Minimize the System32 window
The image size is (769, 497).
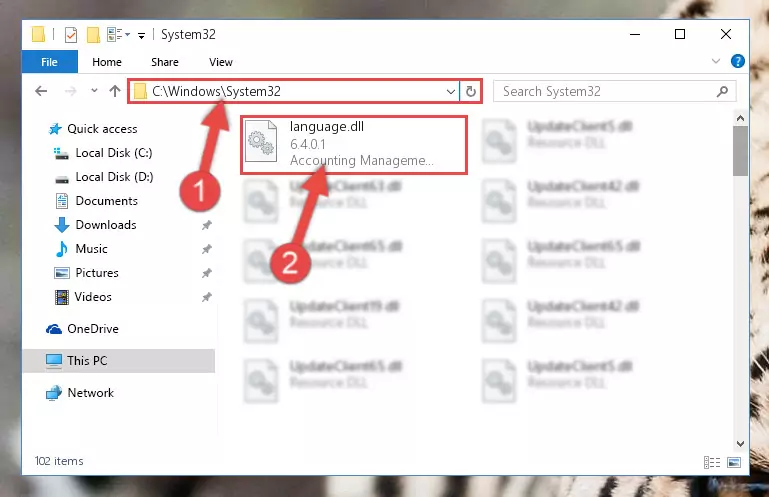click(635, 34)
